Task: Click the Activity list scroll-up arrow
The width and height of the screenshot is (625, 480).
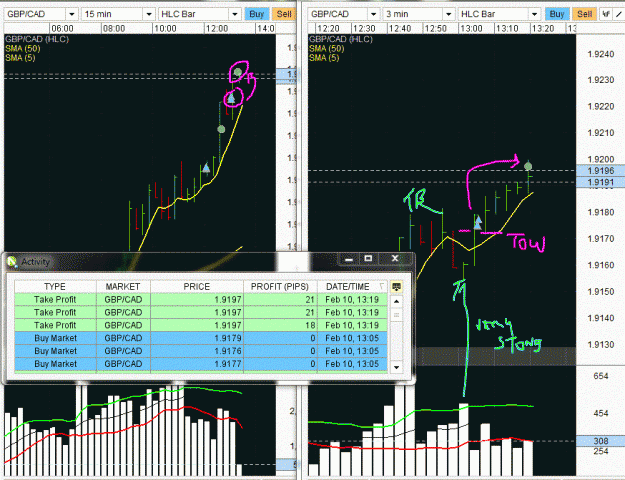Action: point(396,301)
